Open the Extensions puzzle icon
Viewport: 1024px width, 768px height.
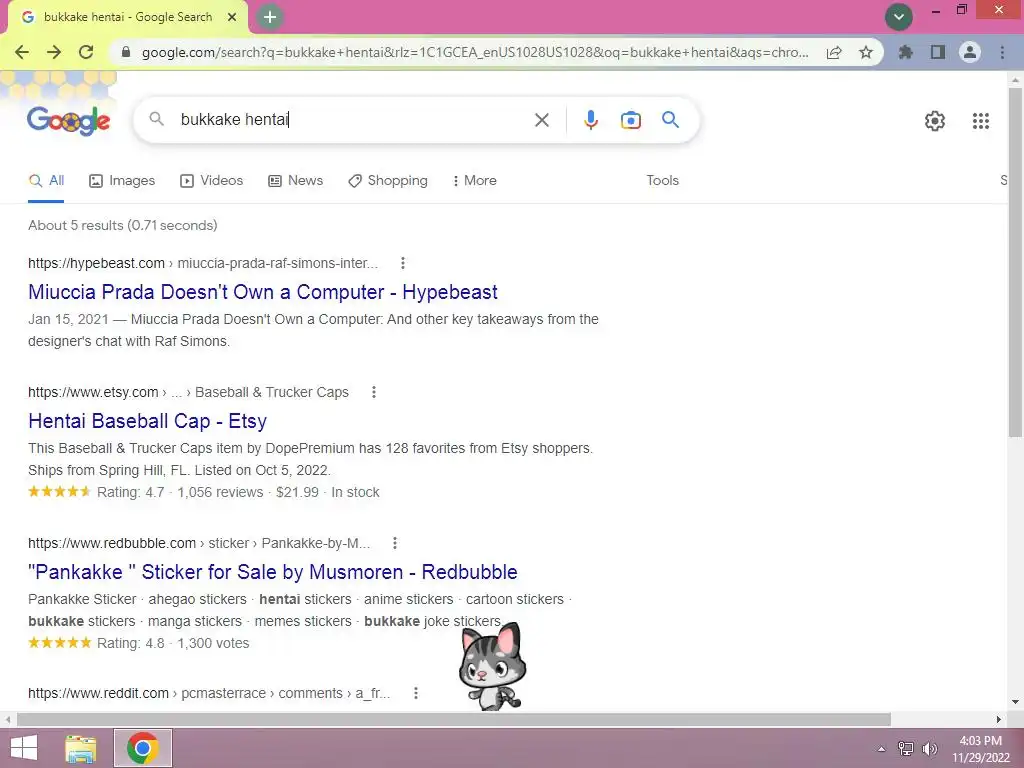click(905, 52)
